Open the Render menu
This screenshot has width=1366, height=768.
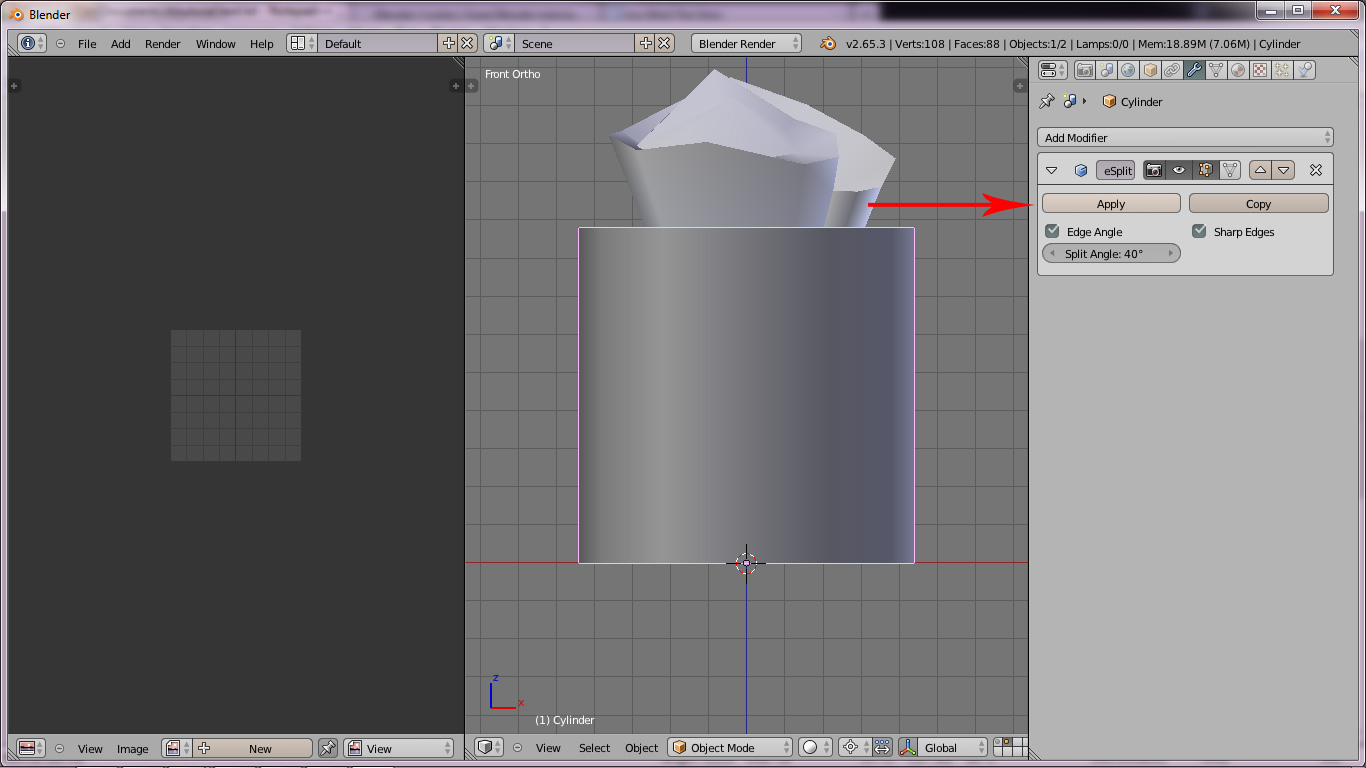click(162, 44)
